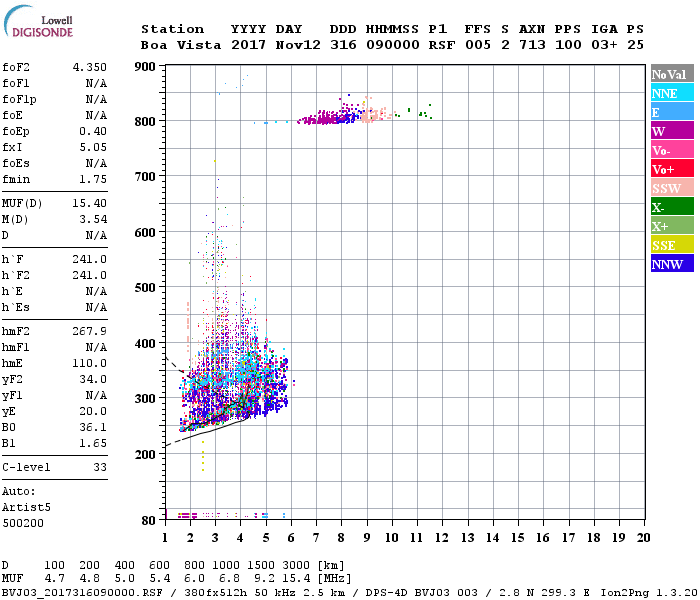Select the Vo+ red legend swatch

click(x=672, y=169)
